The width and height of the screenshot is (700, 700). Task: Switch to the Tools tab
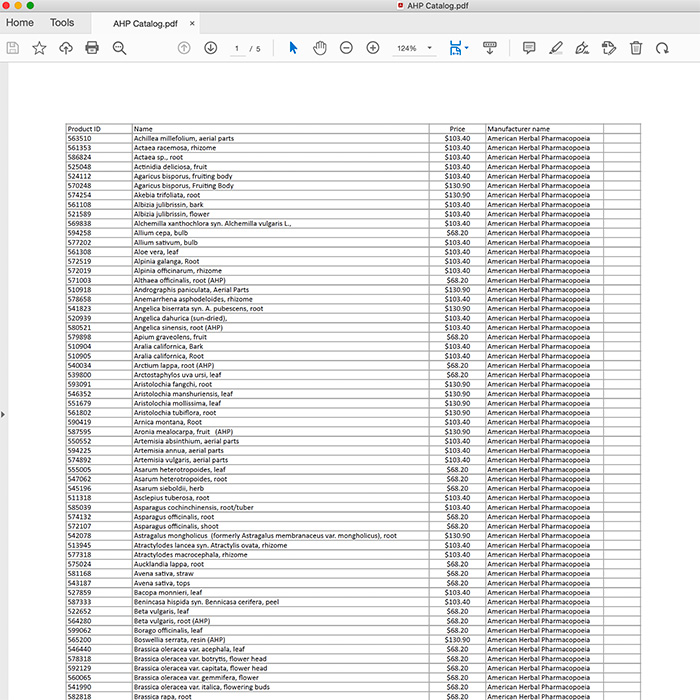62,23
